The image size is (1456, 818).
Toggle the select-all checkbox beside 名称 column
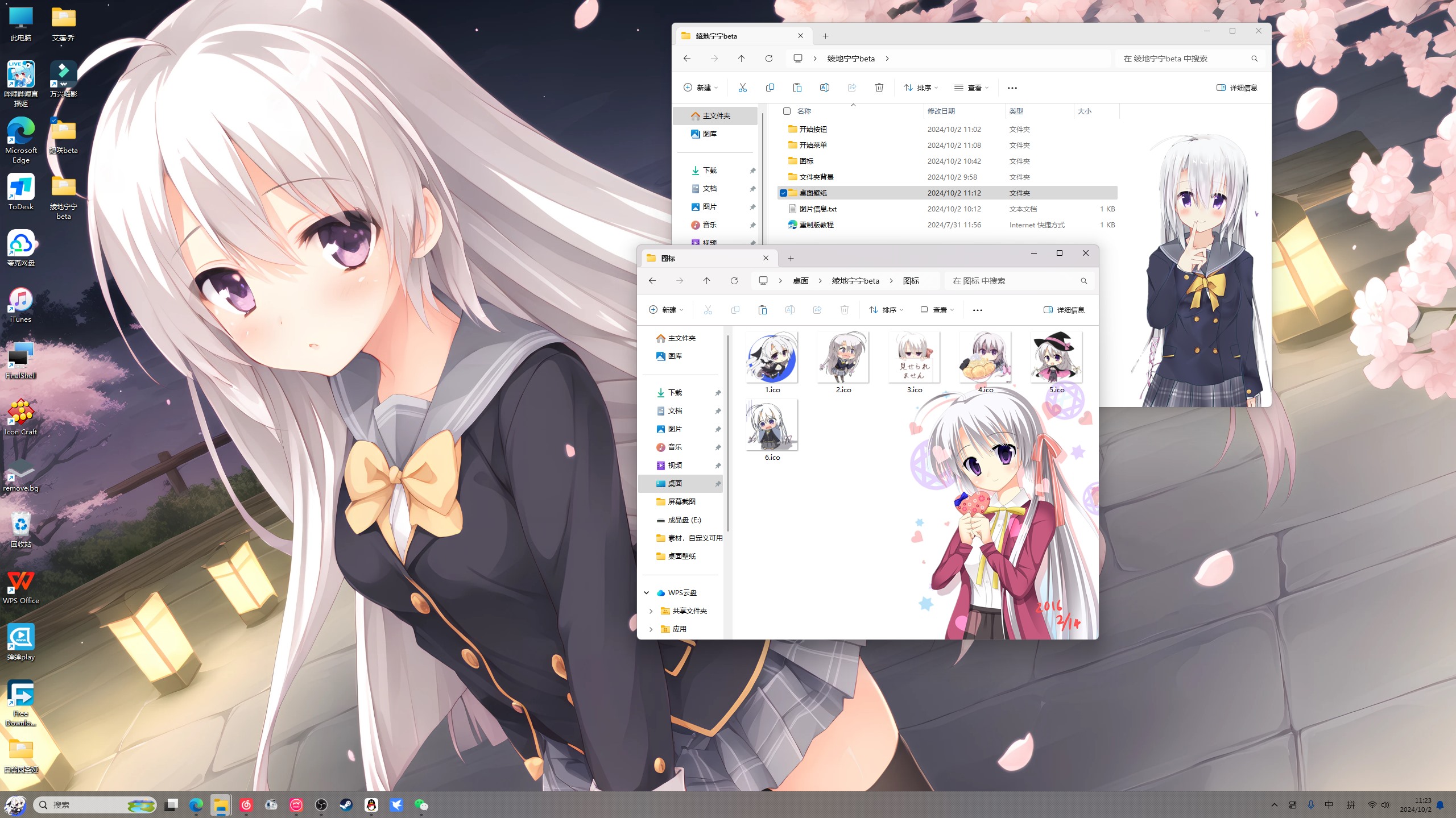(787, 111)
